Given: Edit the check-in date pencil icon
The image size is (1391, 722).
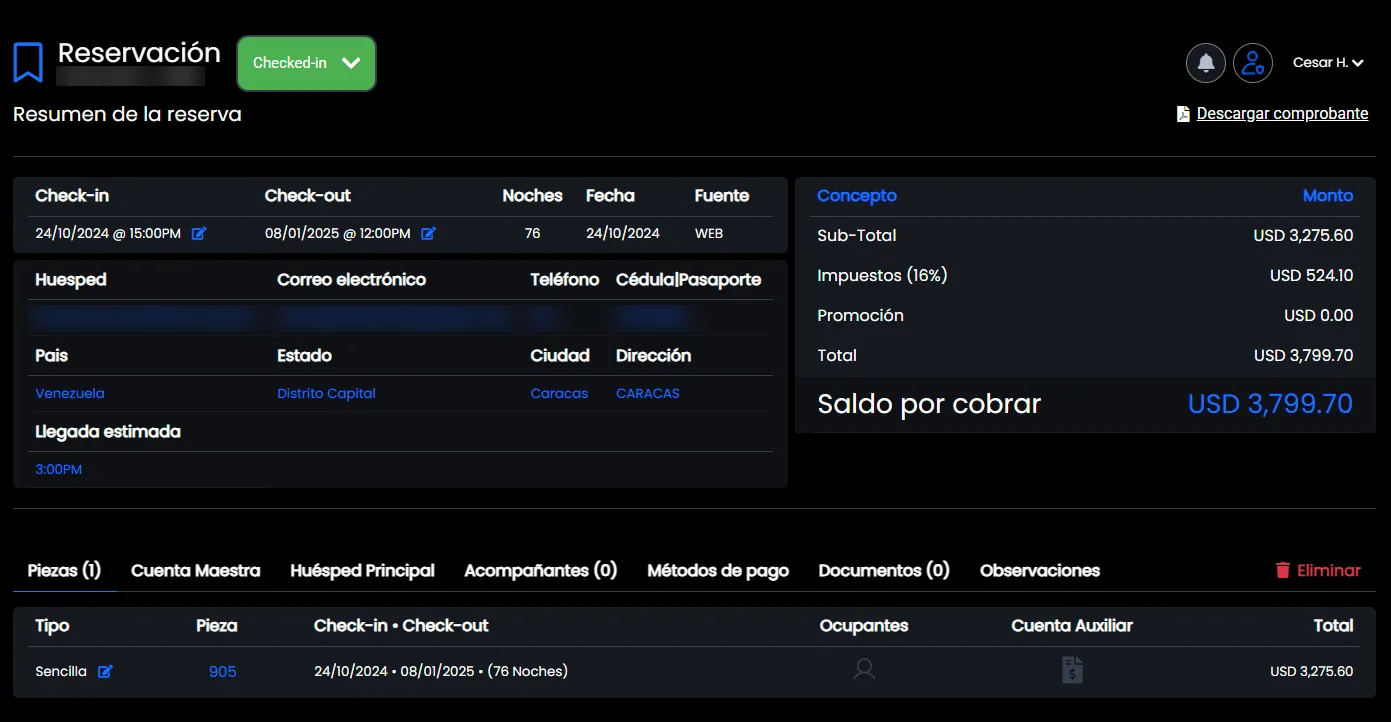Looking at the screenshot, I should [x=199, y=233].
